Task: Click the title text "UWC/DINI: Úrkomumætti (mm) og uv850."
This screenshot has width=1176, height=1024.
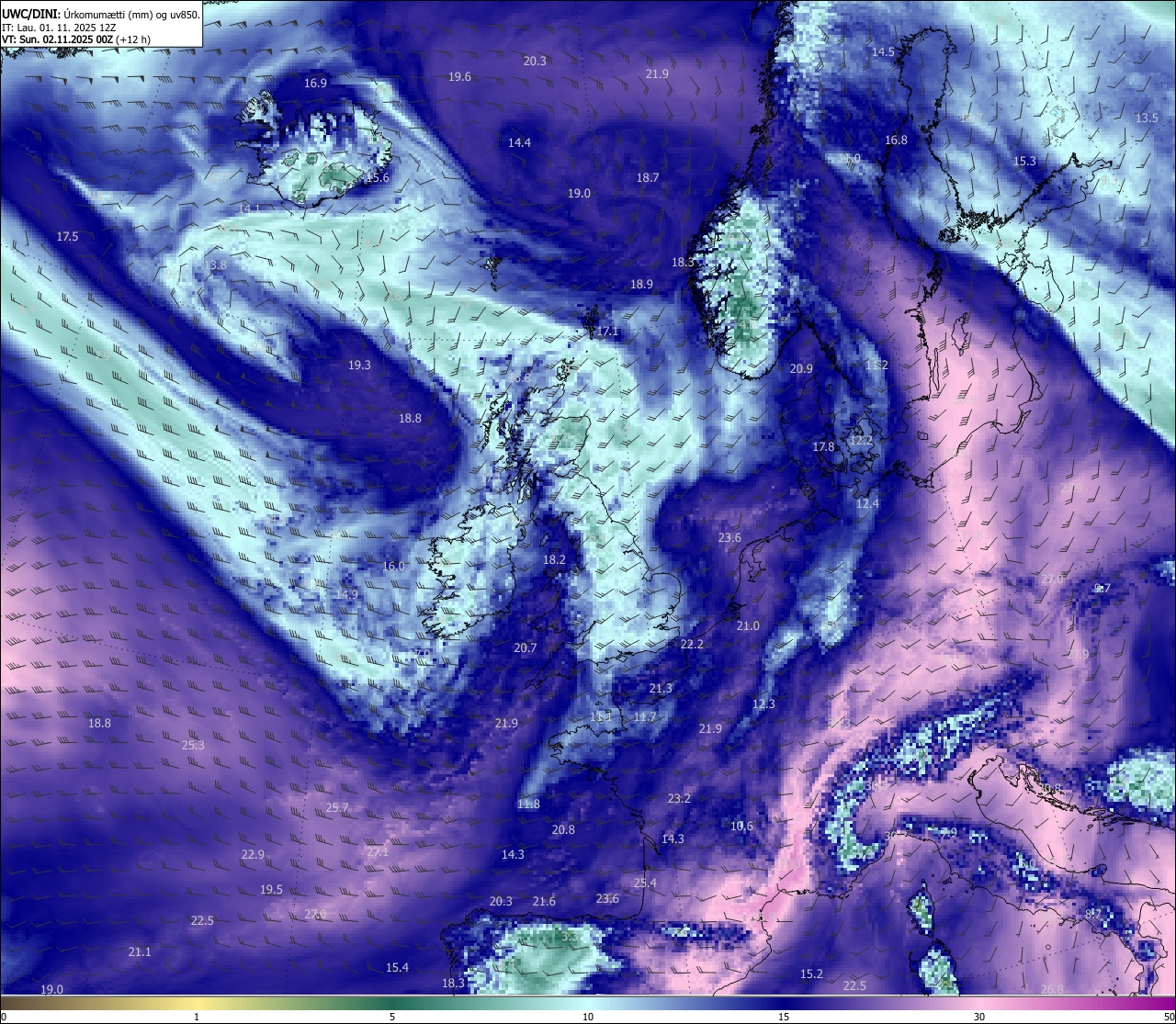Action: click(101, 14)
